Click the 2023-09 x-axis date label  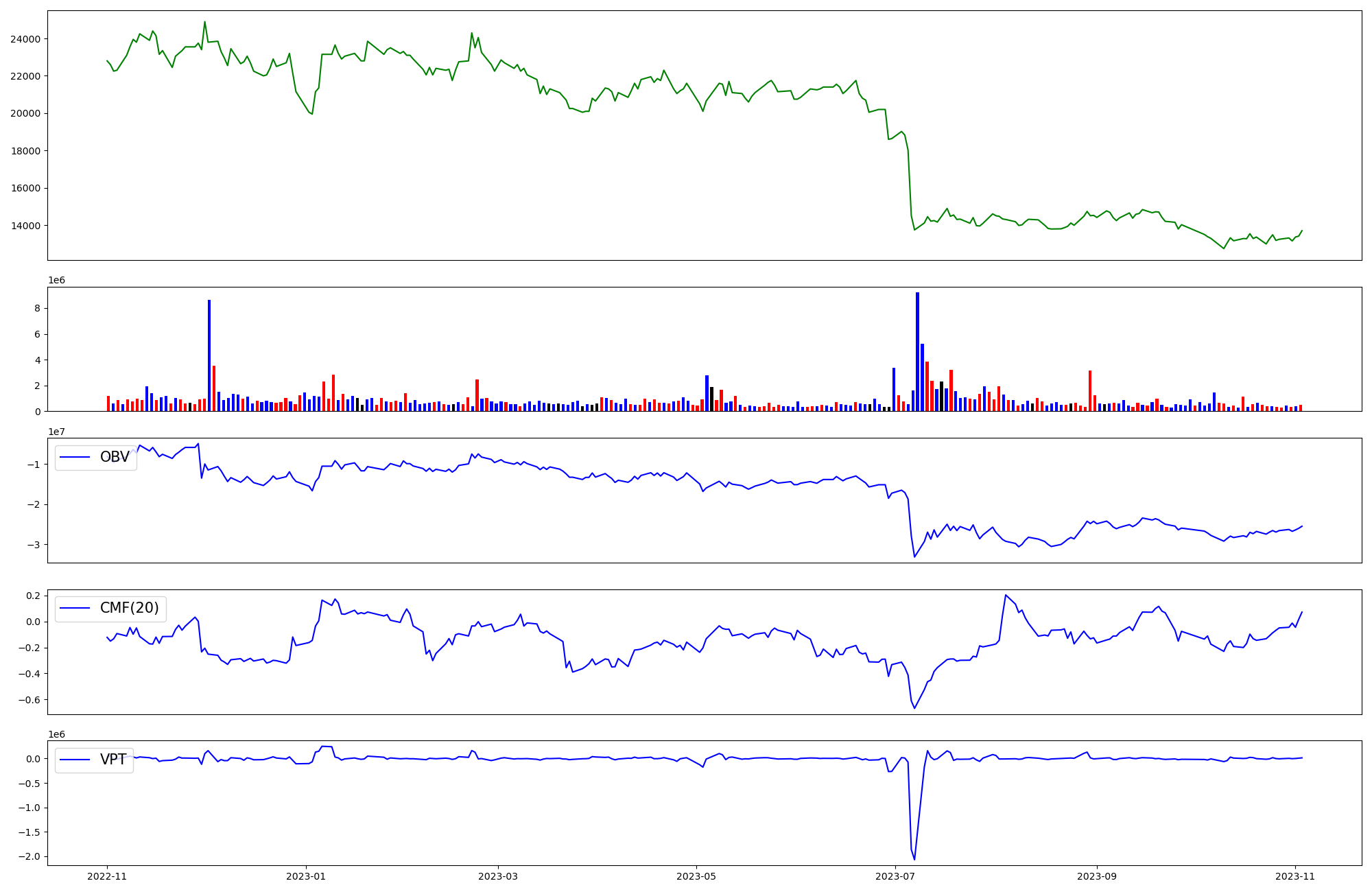tap(1096, 876)
